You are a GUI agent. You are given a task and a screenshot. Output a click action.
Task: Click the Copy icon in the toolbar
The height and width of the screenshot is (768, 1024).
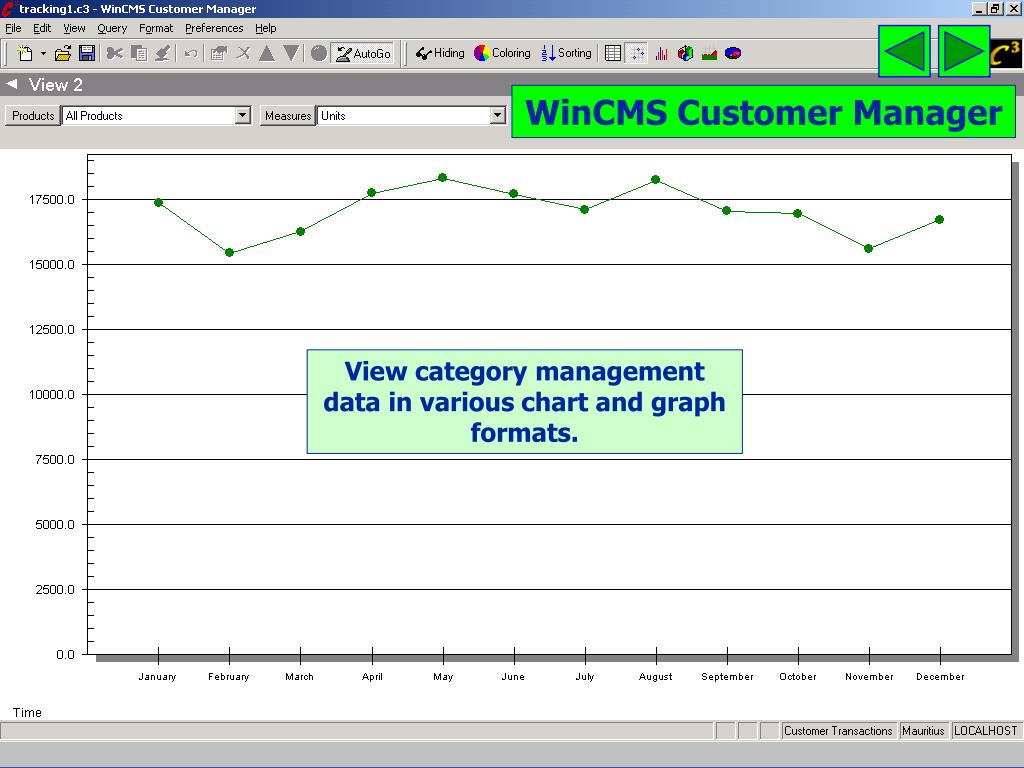[138, 54]
